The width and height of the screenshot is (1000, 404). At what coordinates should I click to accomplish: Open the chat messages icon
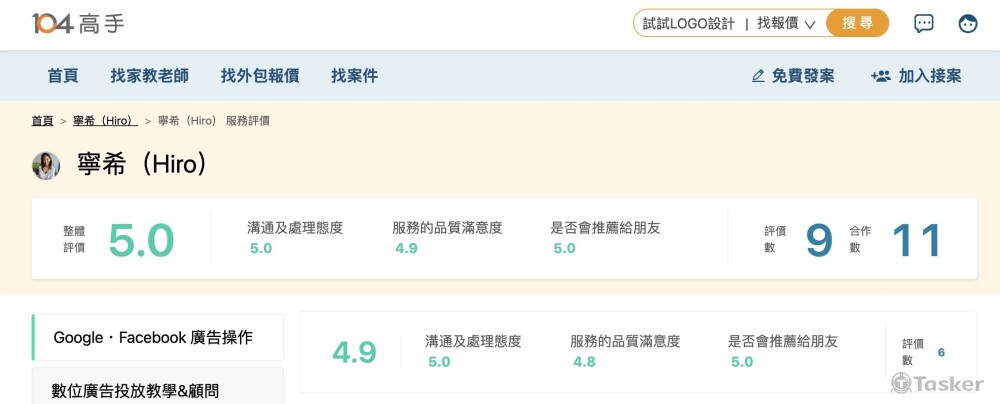pos(924,24)
